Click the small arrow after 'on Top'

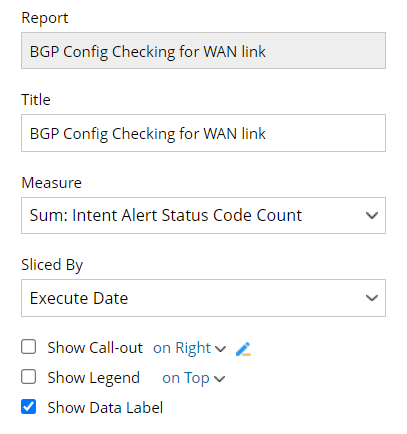click(219, 379)
